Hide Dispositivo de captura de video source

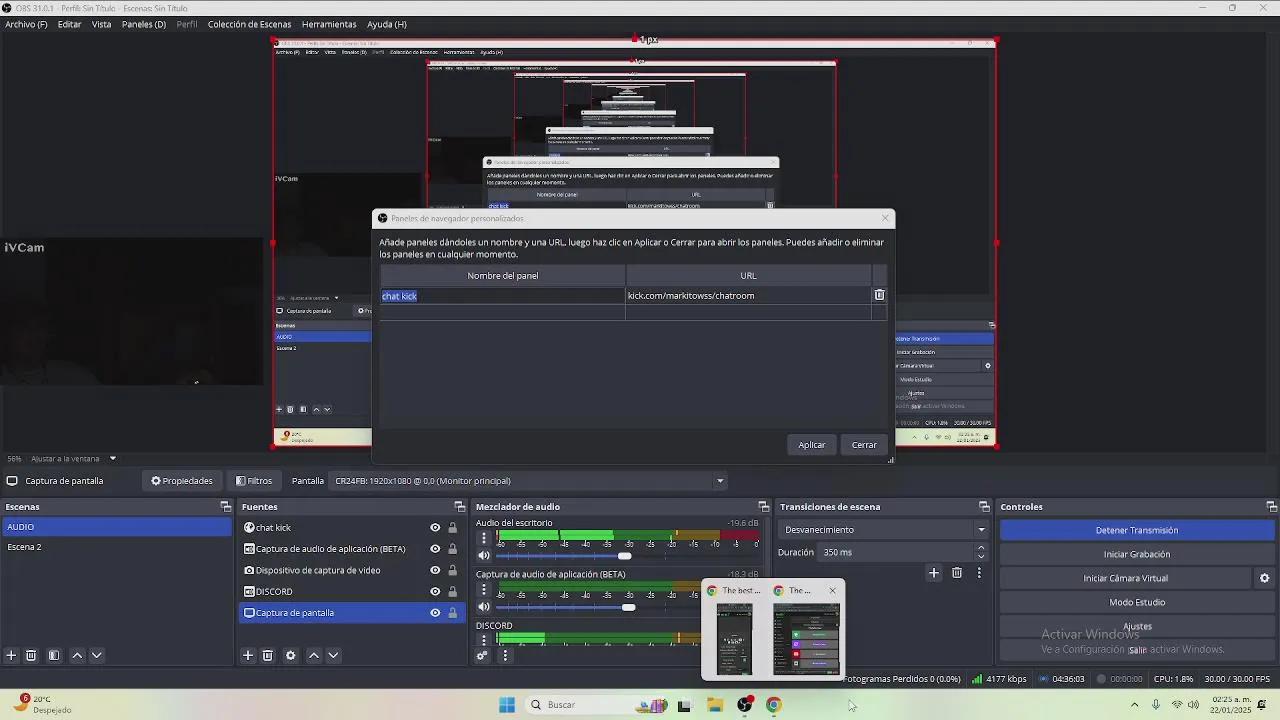coord(434,570)
